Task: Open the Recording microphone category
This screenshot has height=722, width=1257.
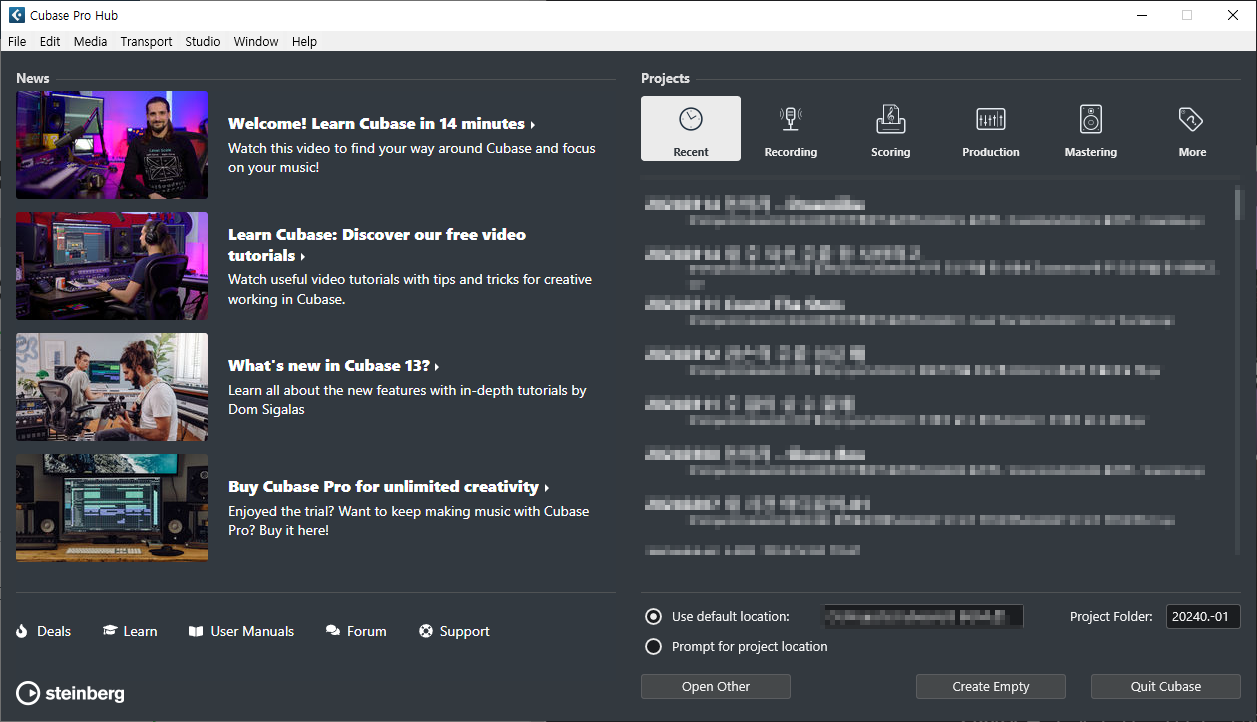Action: point(791,129)
